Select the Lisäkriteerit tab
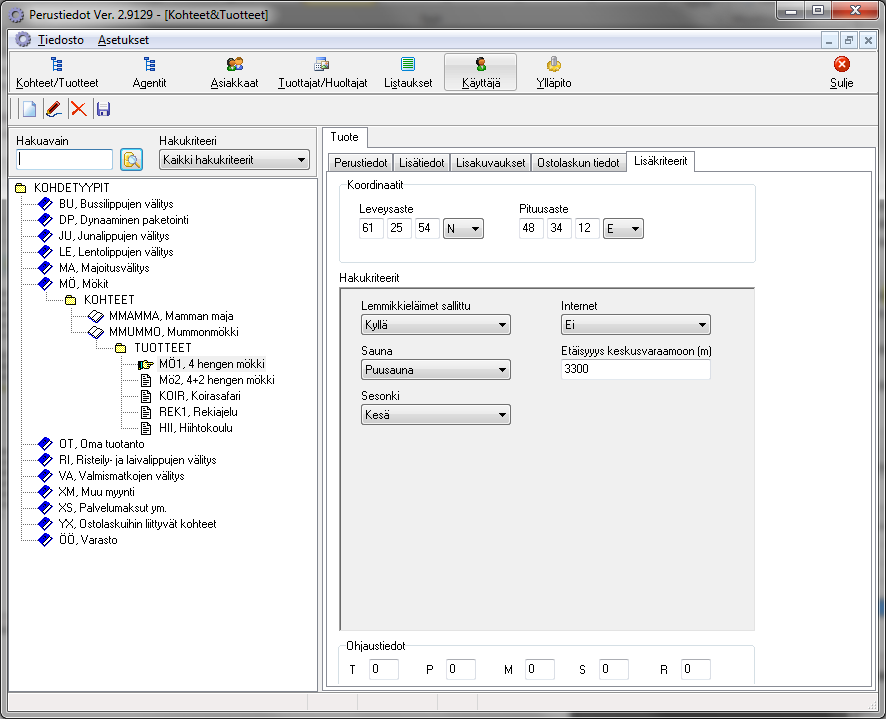The width and height of the screenshot is (886, 719). (661, 161)
